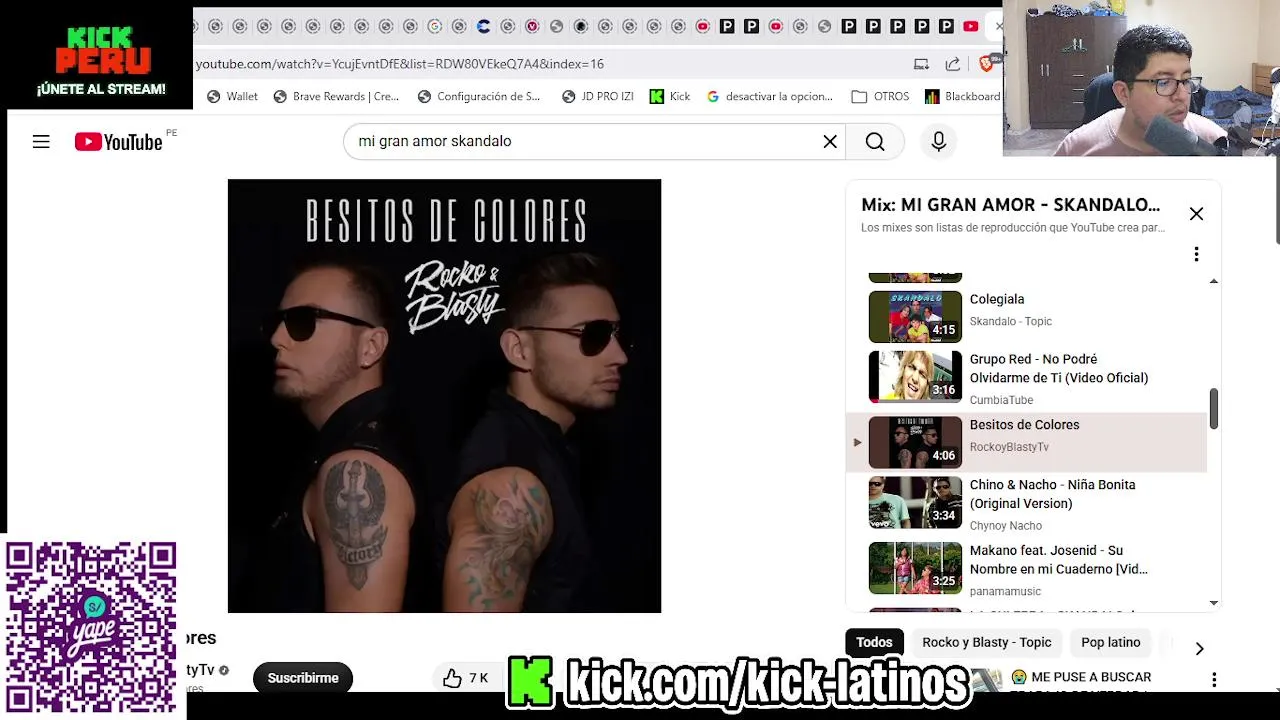Screen dimensions: 1280x720
Task: Open the Mix playlist three-dot options
Action: [x=1196, y=254]
